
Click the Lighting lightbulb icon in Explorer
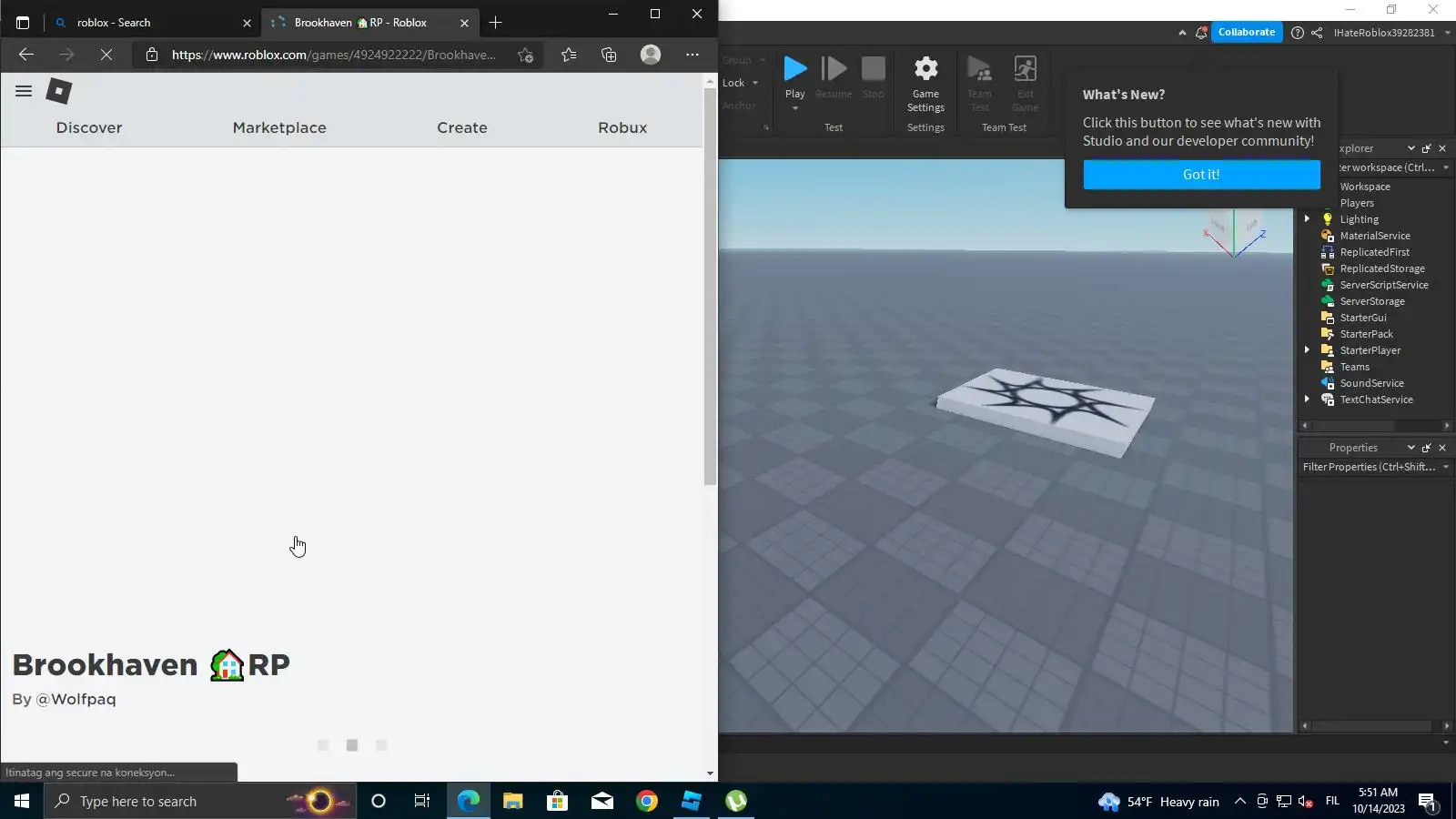[x=1328, y=219]
